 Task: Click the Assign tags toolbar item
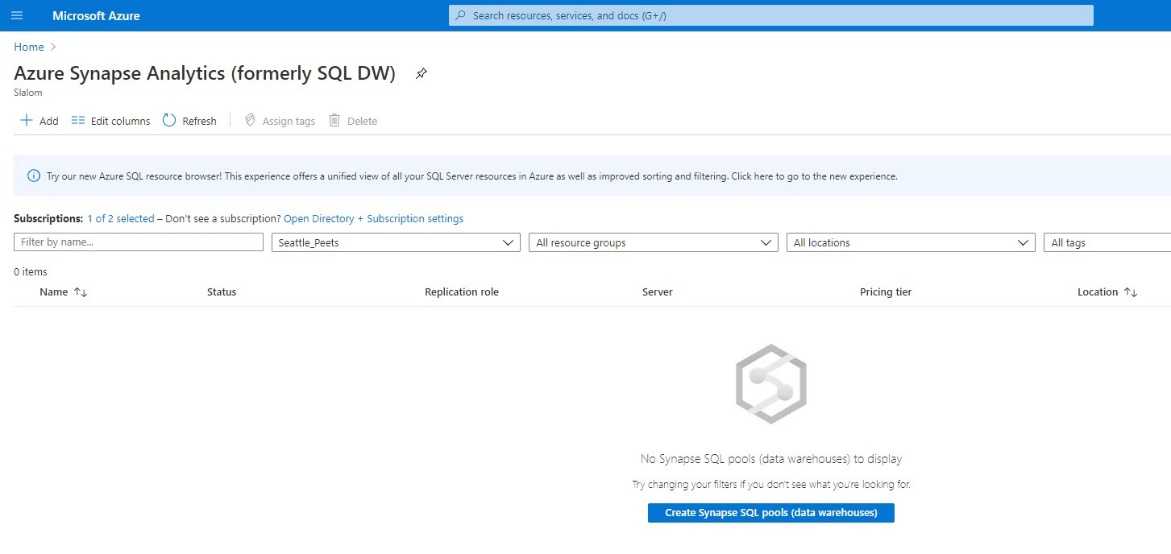click(x=280, y=121)
